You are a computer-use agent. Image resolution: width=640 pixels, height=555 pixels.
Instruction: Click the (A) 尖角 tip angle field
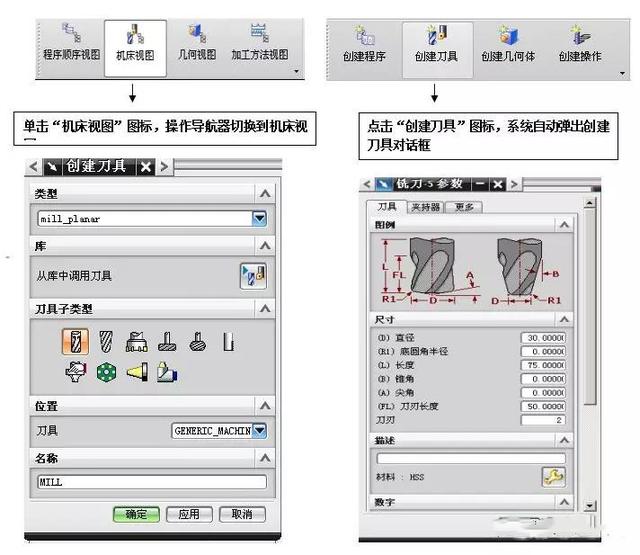pos(543,393)
